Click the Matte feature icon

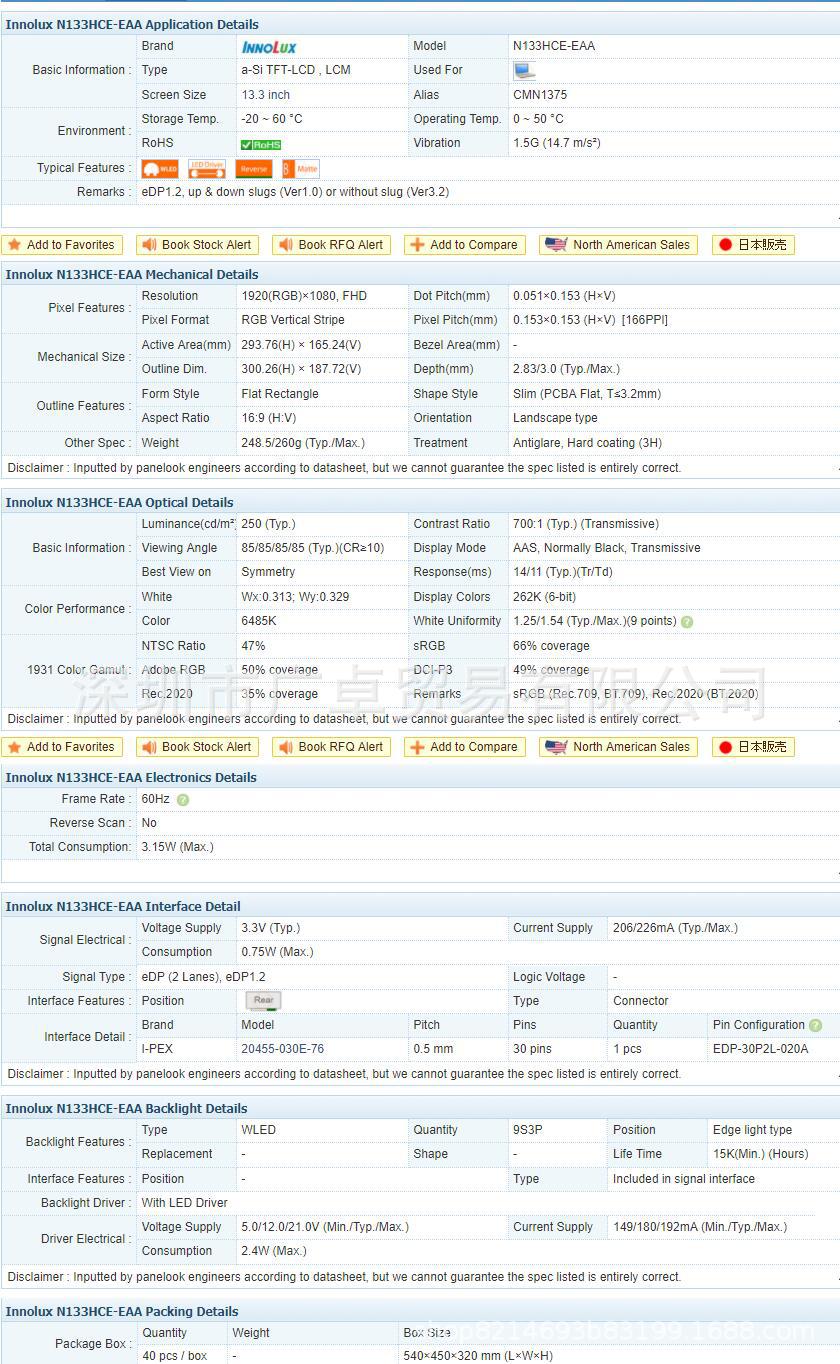301,169
